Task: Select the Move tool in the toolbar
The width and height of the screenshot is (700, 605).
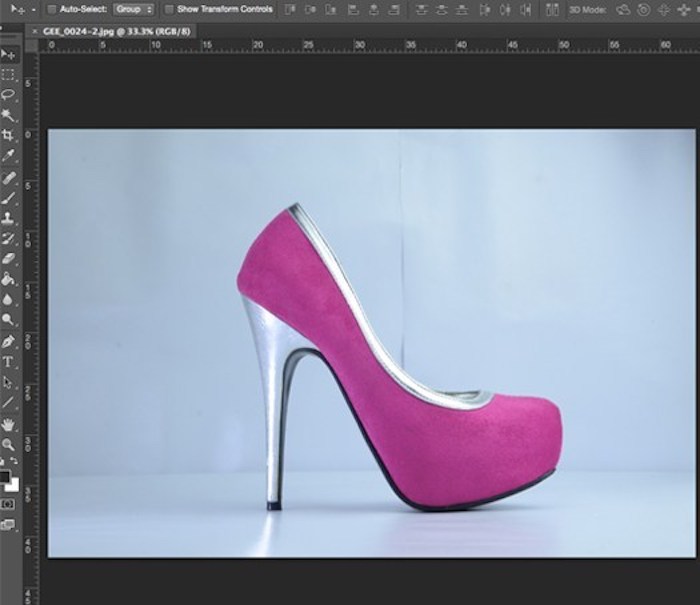Action: 9,54
